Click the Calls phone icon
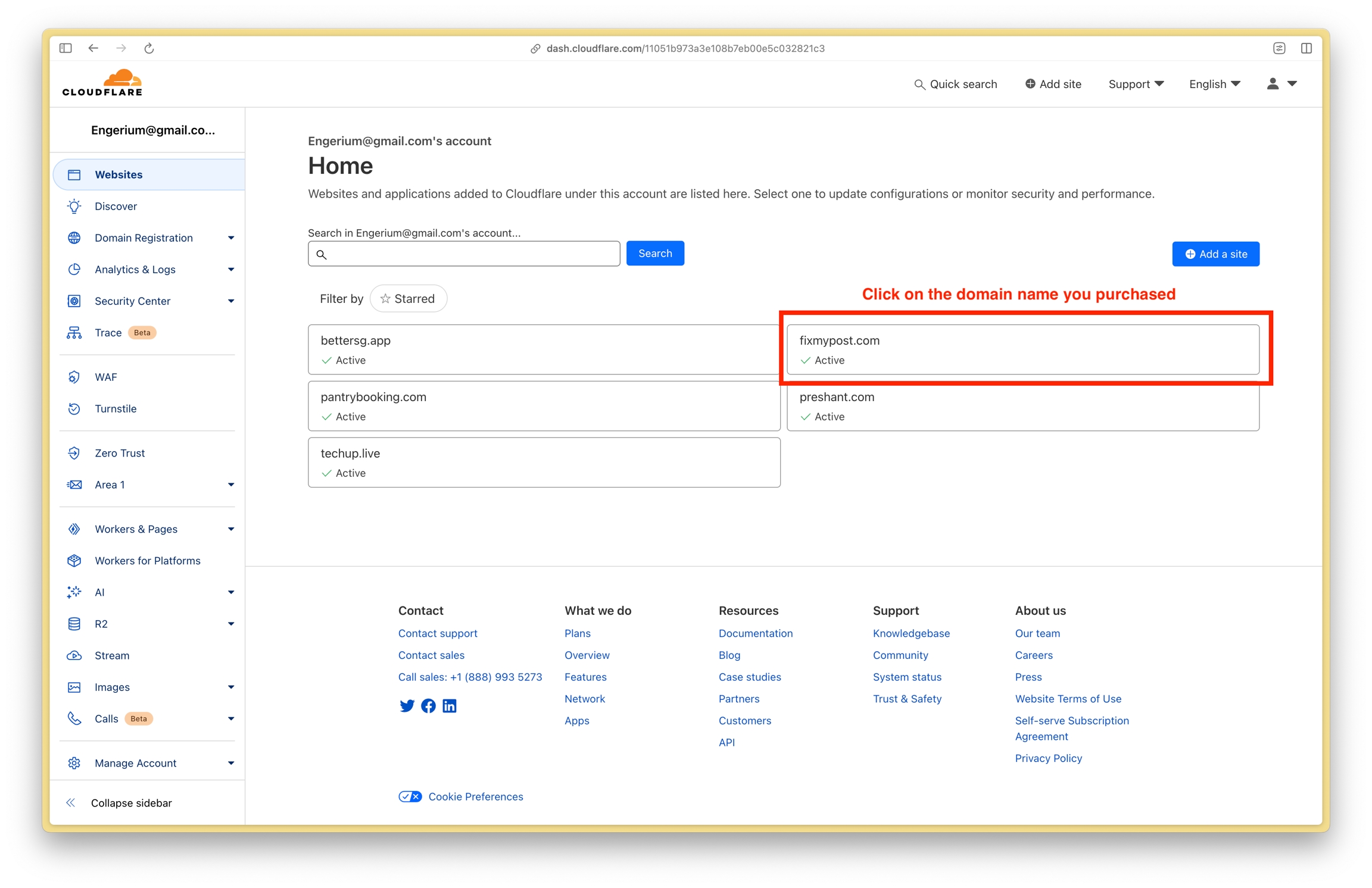The width and height of the screenshot is (1372, 888). click(74, 718)
